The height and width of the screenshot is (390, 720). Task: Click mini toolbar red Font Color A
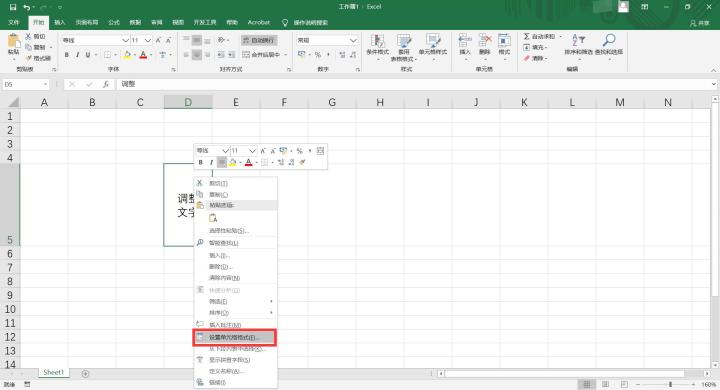click(248, 162)
